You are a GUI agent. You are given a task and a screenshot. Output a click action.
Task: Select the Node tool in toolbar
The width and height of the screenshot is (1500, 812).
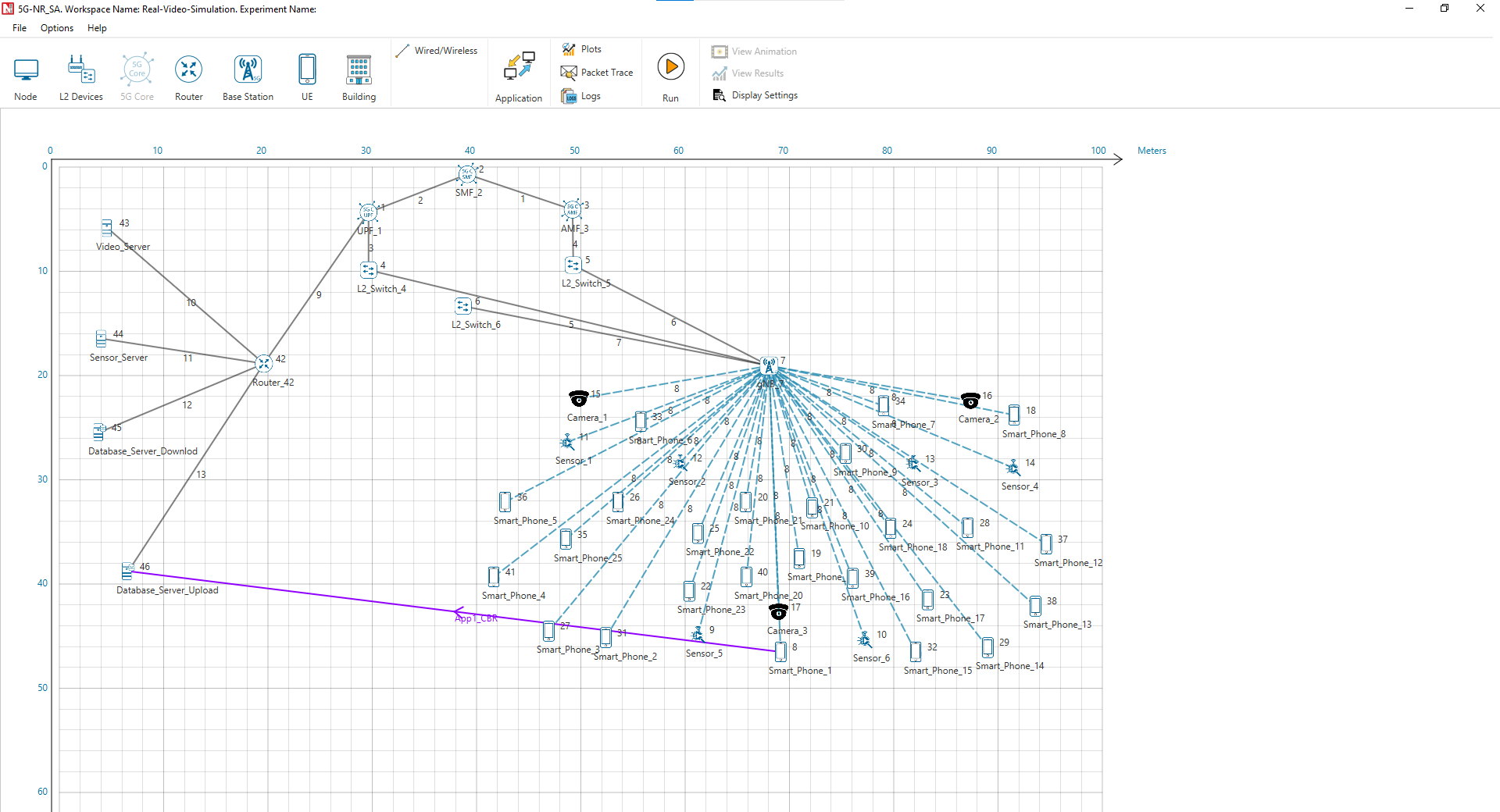[x=26, y=78]
